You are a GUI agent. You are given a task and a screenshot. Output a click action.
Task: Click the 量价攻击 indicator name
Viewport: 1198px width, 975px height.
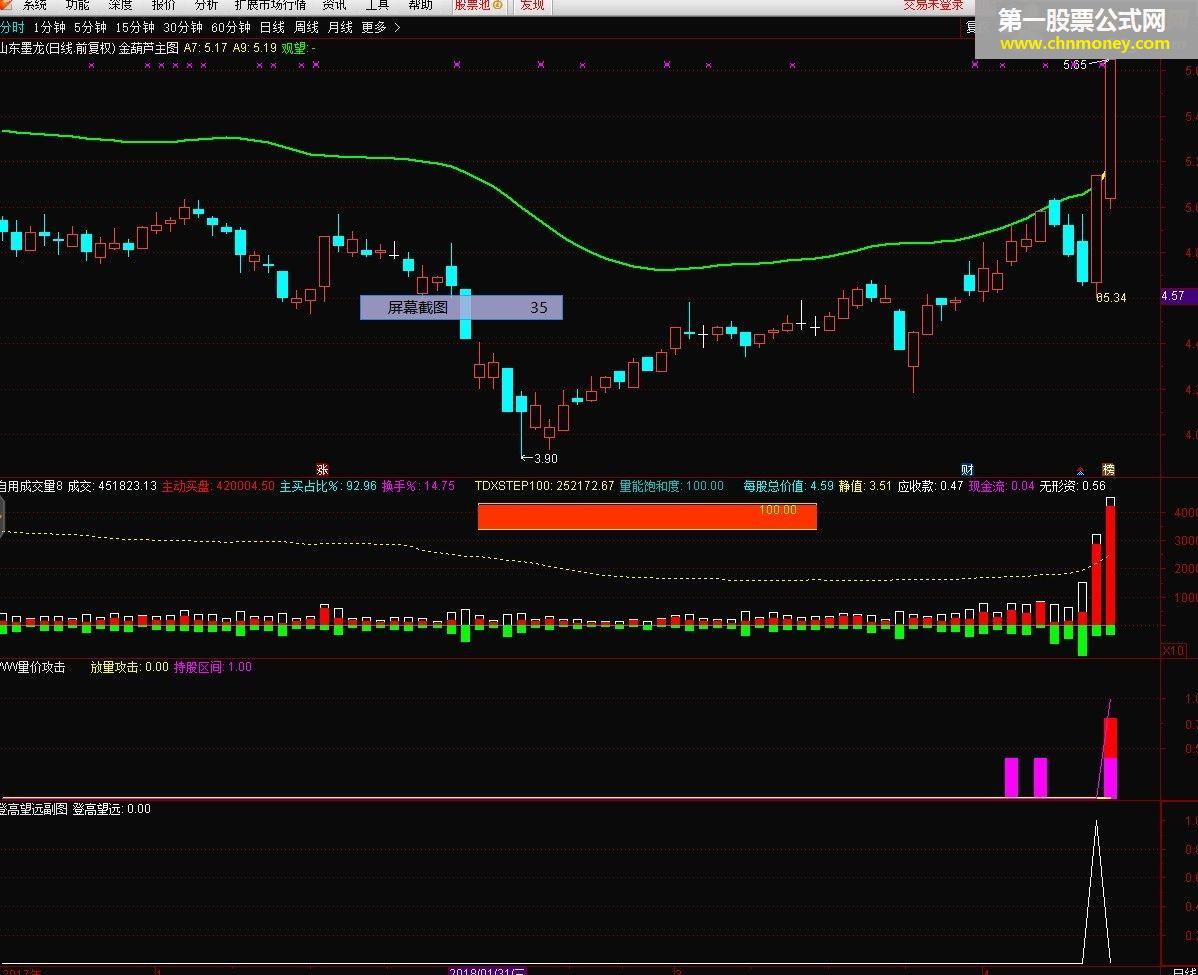(33, 667)
